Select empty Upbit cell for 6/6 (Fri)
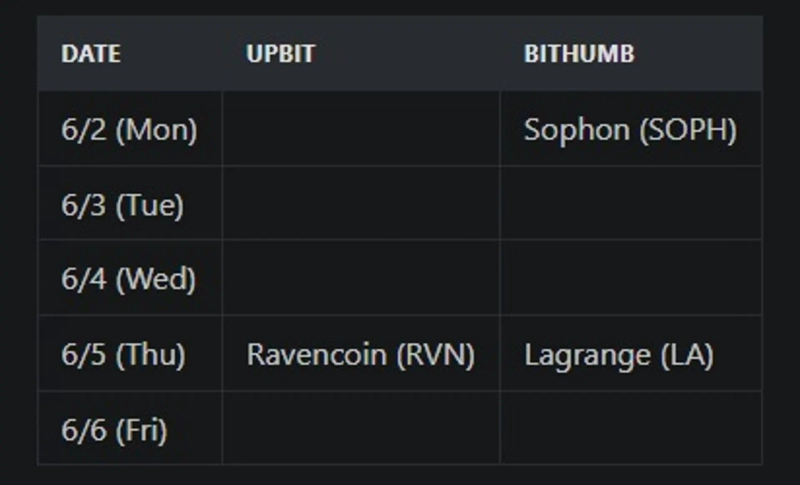 (x=361, y=431)
